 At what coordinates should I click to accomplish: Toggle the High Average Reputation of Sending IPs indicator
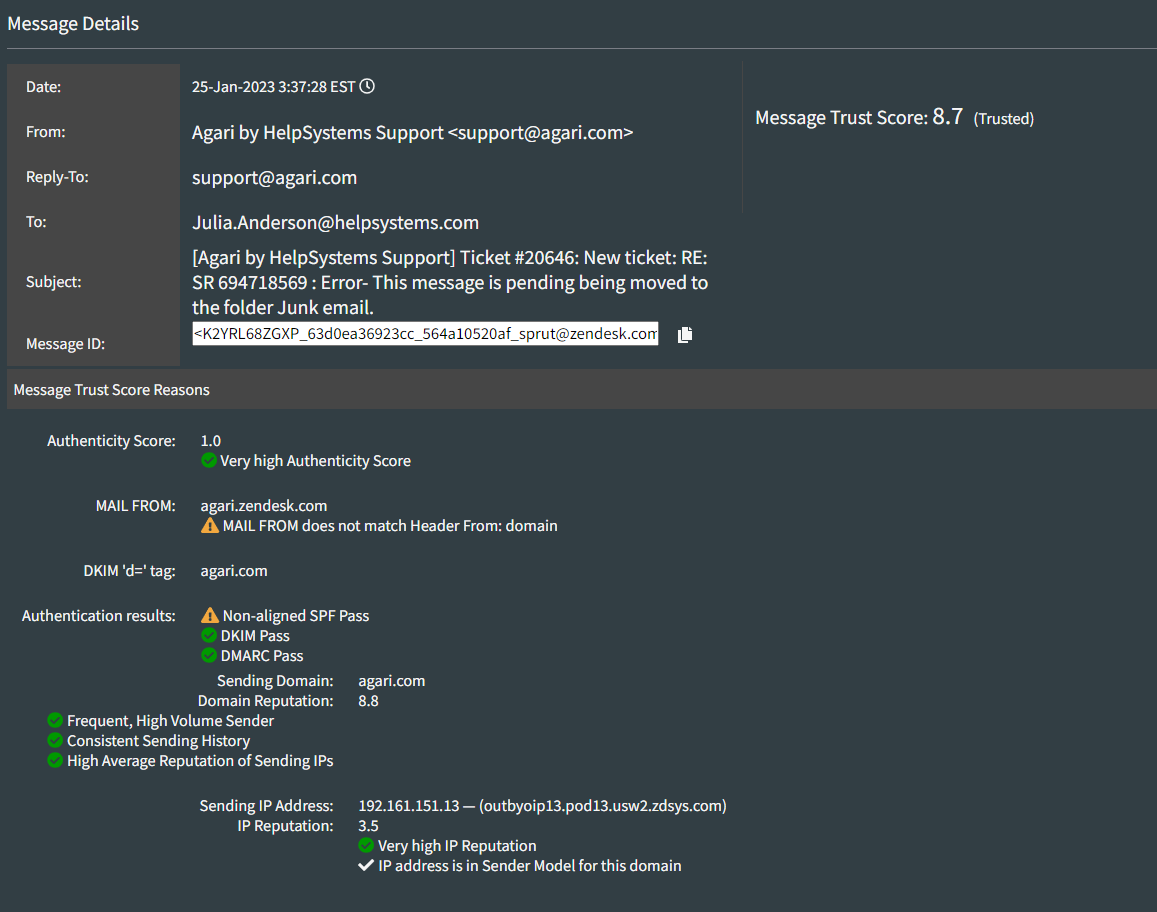(x=55, y=760)
